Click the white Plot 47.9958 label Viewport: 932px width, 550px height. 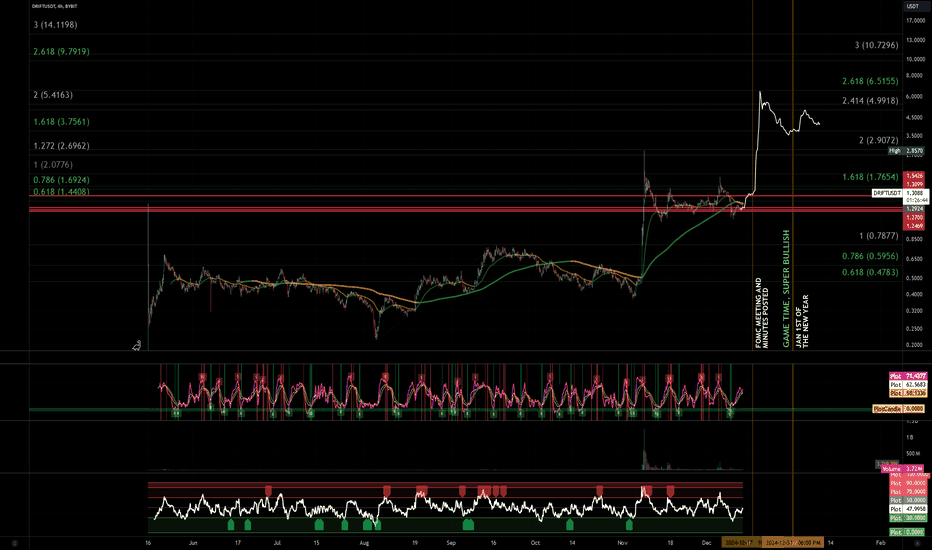(907, 509)
